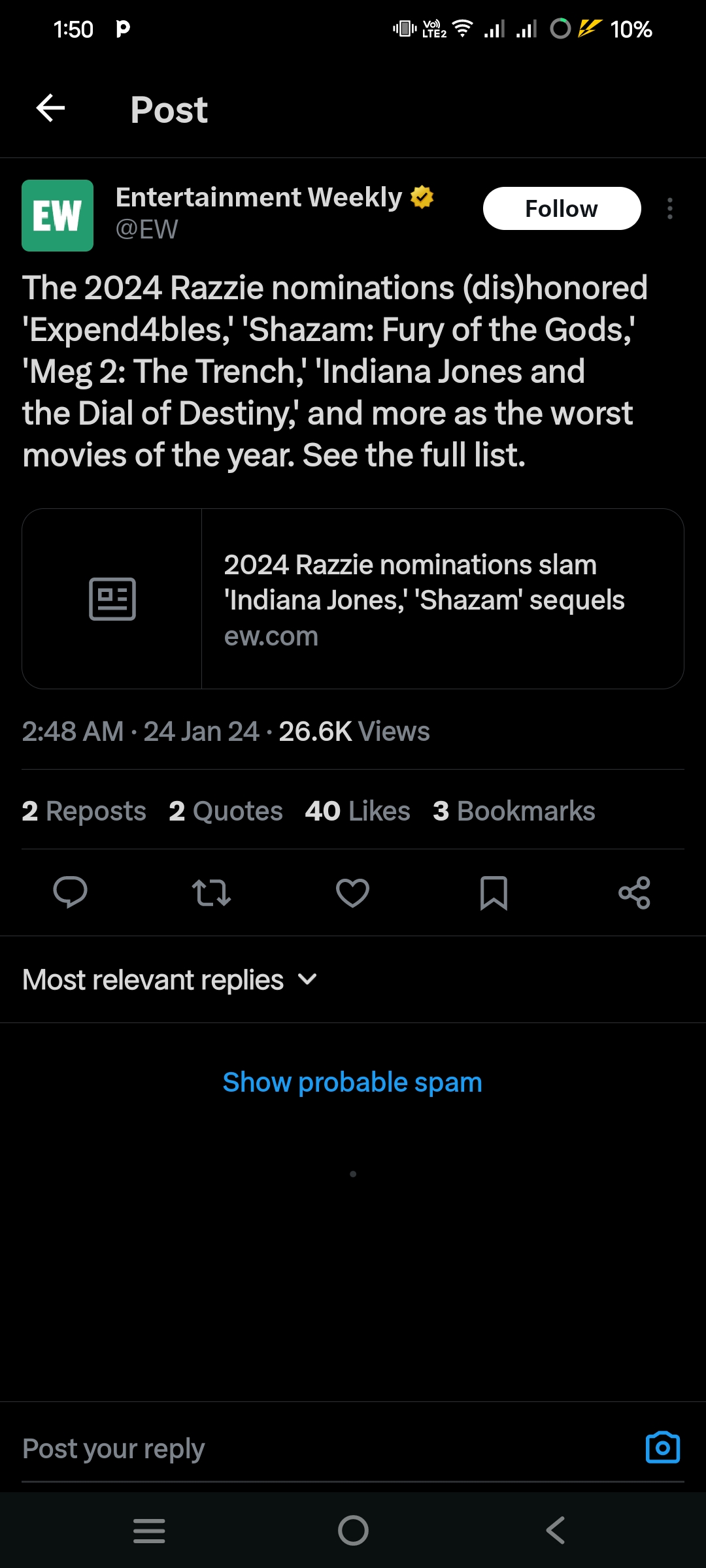Tap the repost arrows icon
Viewport: 706px width, 1568px height.
(211, 892)
